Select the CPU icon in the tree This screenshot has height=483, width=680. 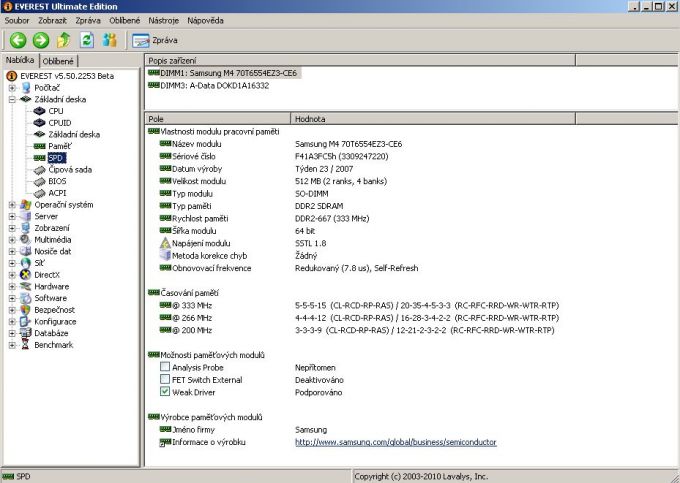tap(39, 111)
